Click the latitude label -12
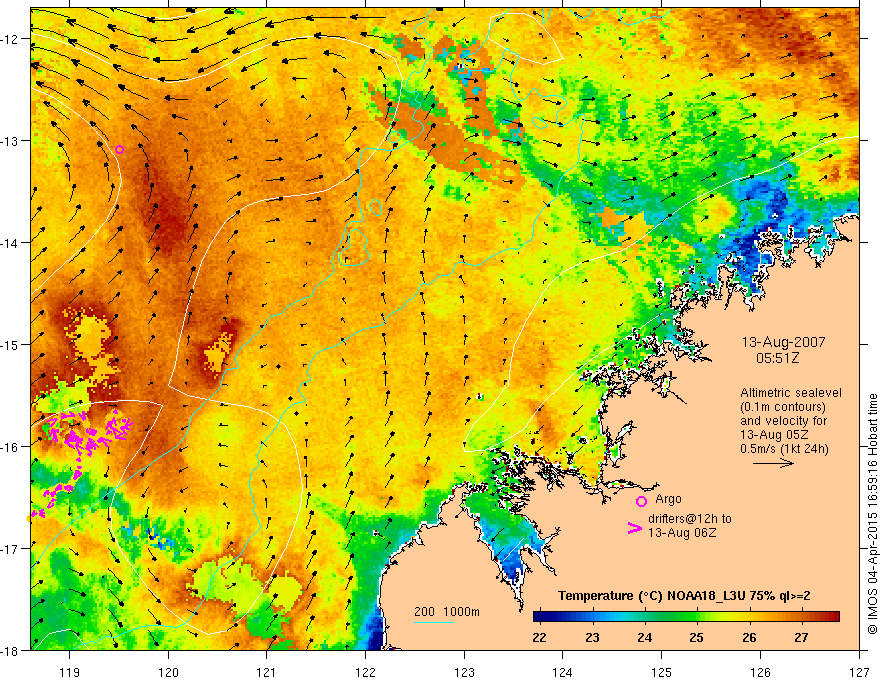The width and height of the screenshot is (880, 680). click(10, 39)
